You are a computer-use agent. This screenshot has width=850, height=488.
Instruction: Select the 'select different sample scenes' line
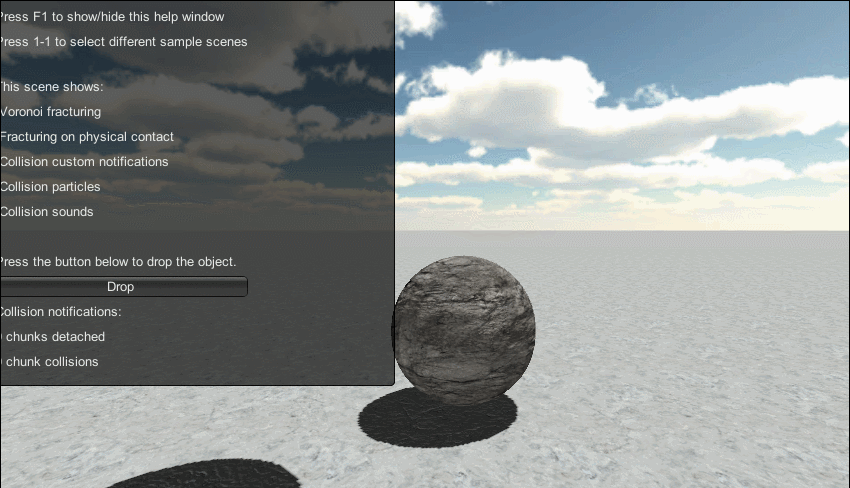pyautogui.click(x=124, y=42)
